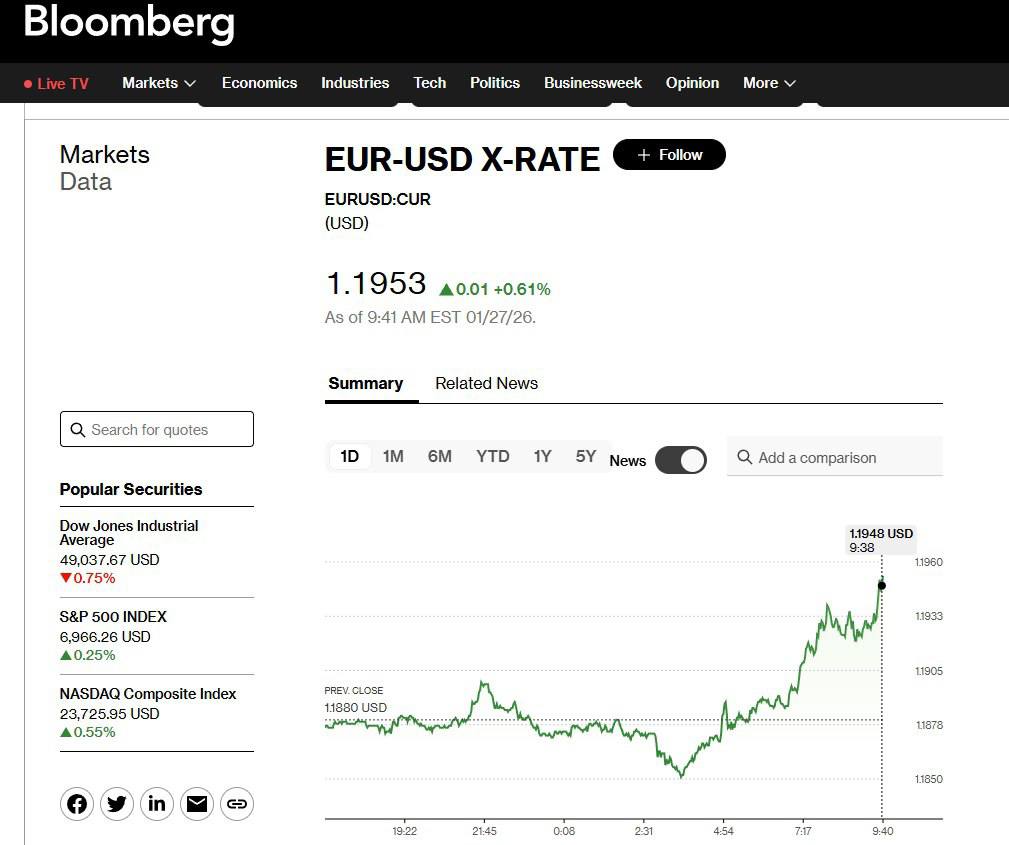1009x845 pixels.
Task: Open Live TV link
Action: 57,83
